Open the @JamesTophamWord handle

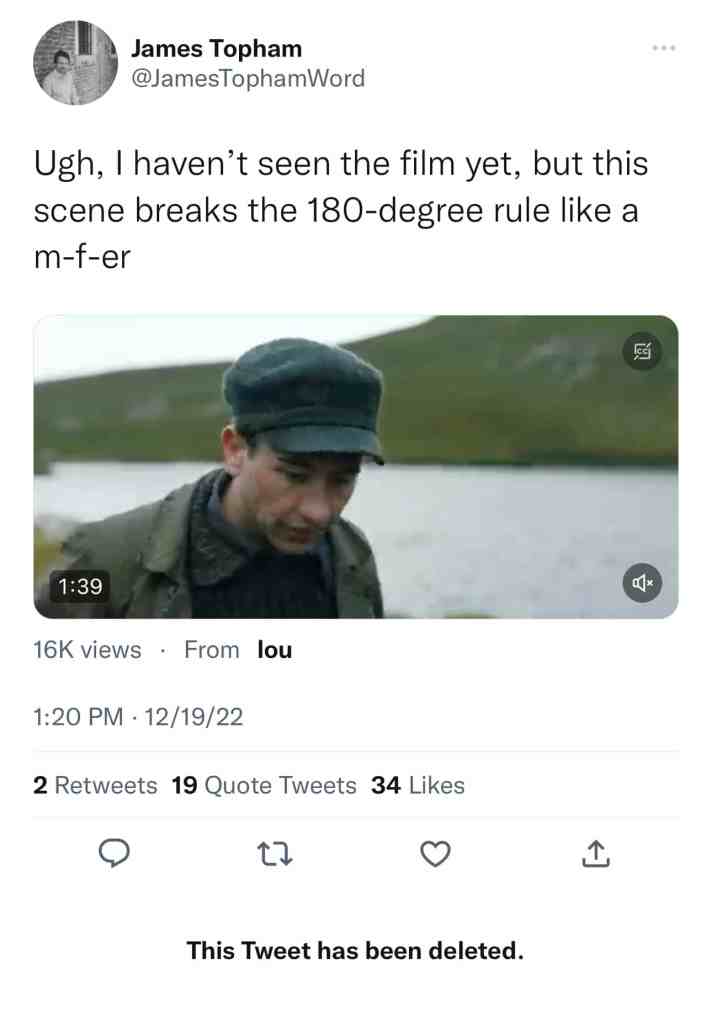pyautogui.click(x=248, y=79)
